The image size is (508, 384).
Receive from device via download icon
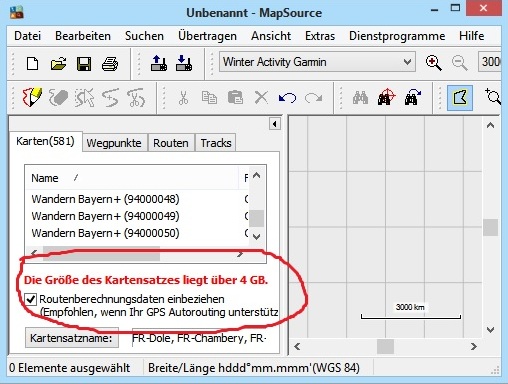pos(184,63)
